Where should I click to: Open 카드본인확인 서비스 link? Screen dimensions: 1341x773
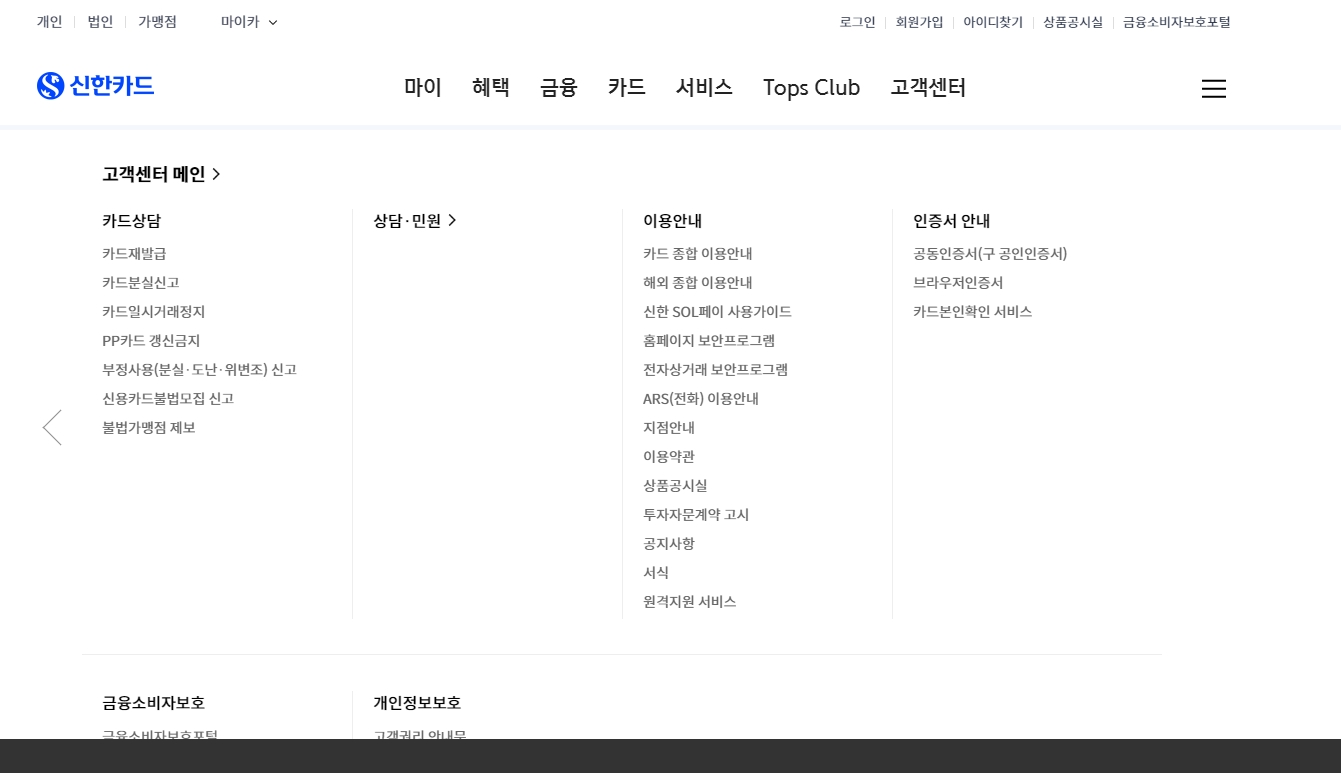(x=972, y=312)
